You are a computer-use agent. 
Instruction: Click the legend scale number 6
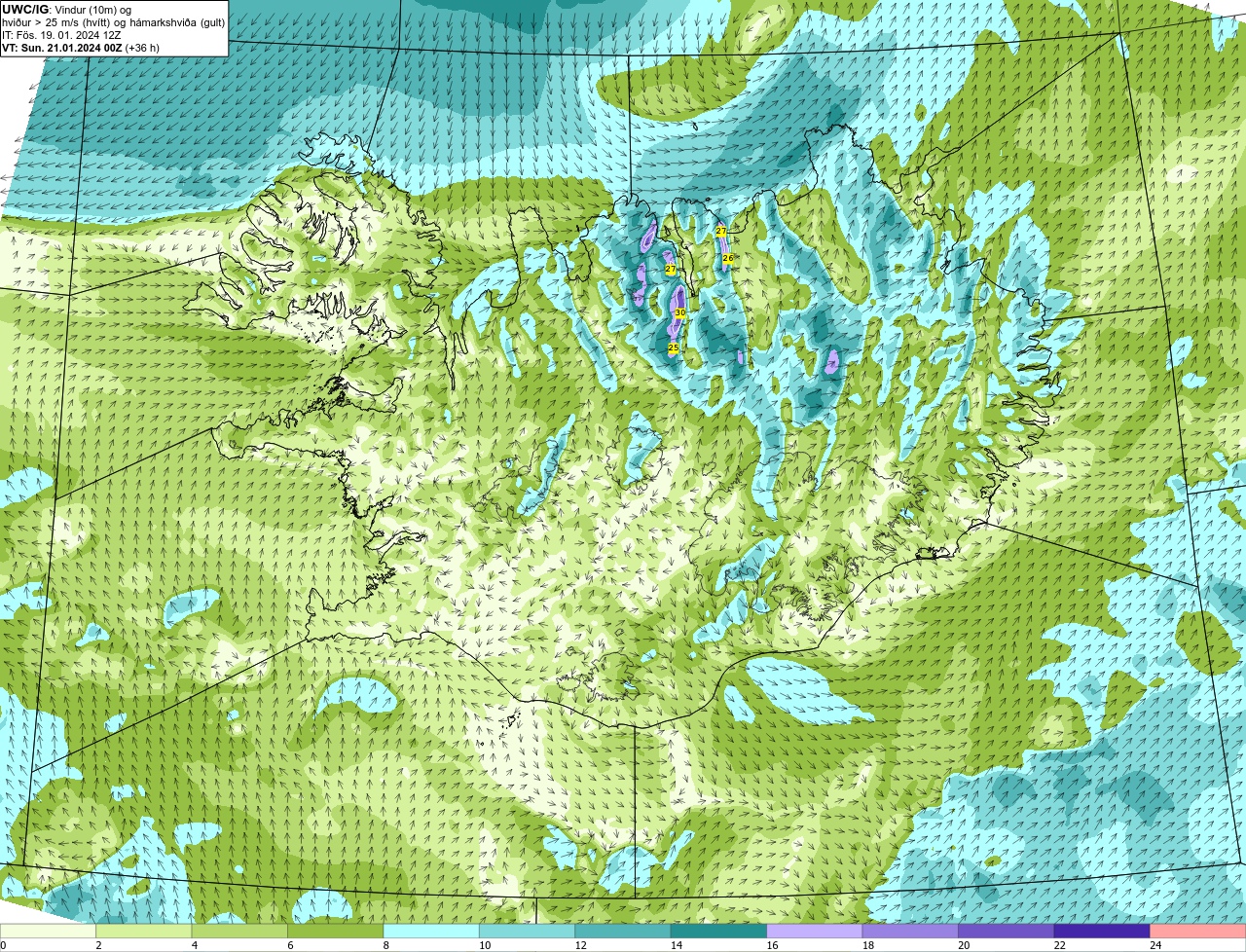pyautogui.click(x=289, y=945)
